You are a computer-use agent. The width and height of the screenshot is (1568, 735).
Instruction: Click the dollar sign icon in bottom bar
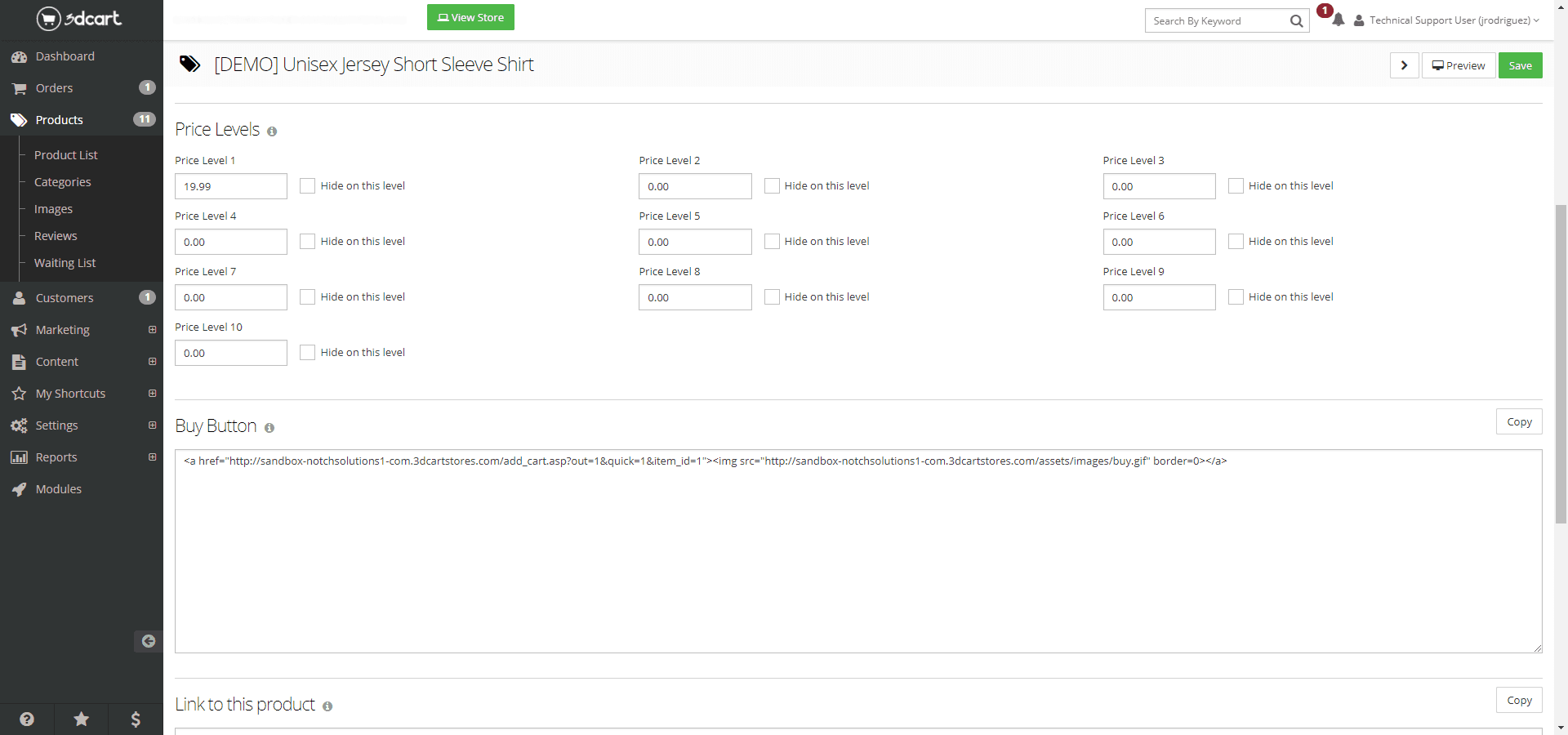(x=136, y=719)
